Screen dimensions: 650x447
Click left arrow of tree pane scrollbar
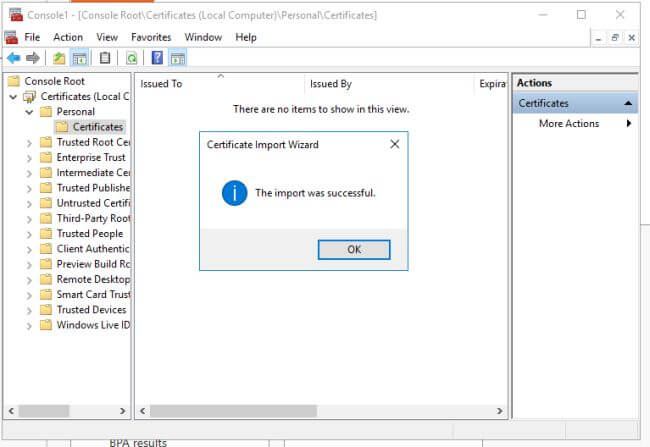click(x=11, y=411)
